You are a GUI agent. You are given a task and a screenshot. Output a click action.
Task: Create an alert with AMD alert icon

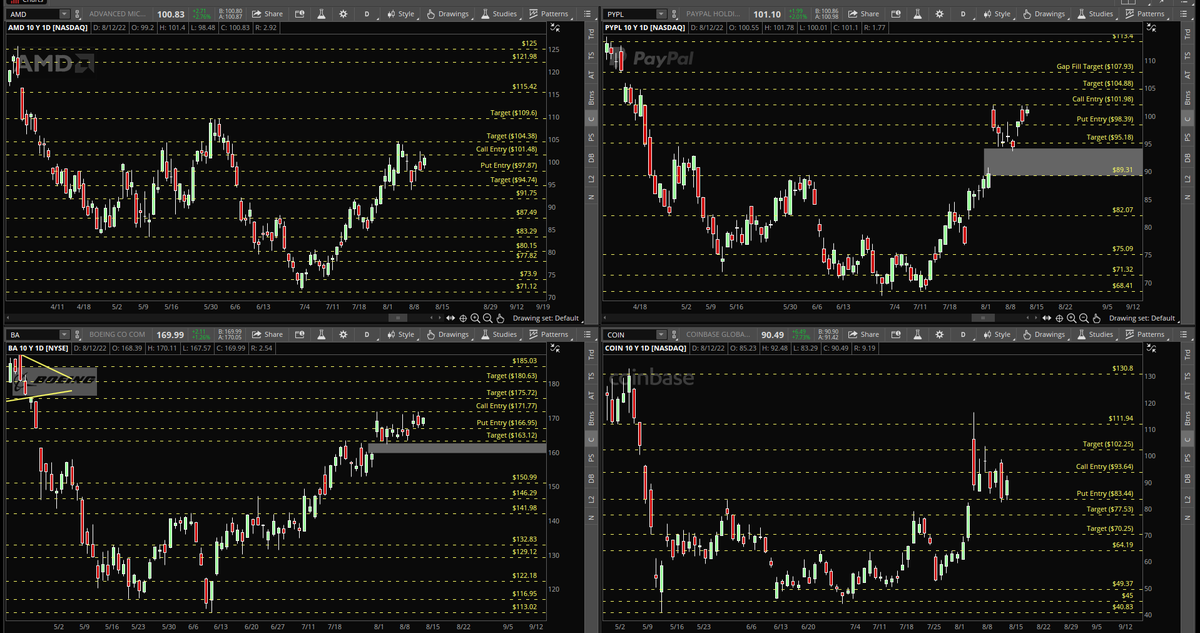[299, 14]
